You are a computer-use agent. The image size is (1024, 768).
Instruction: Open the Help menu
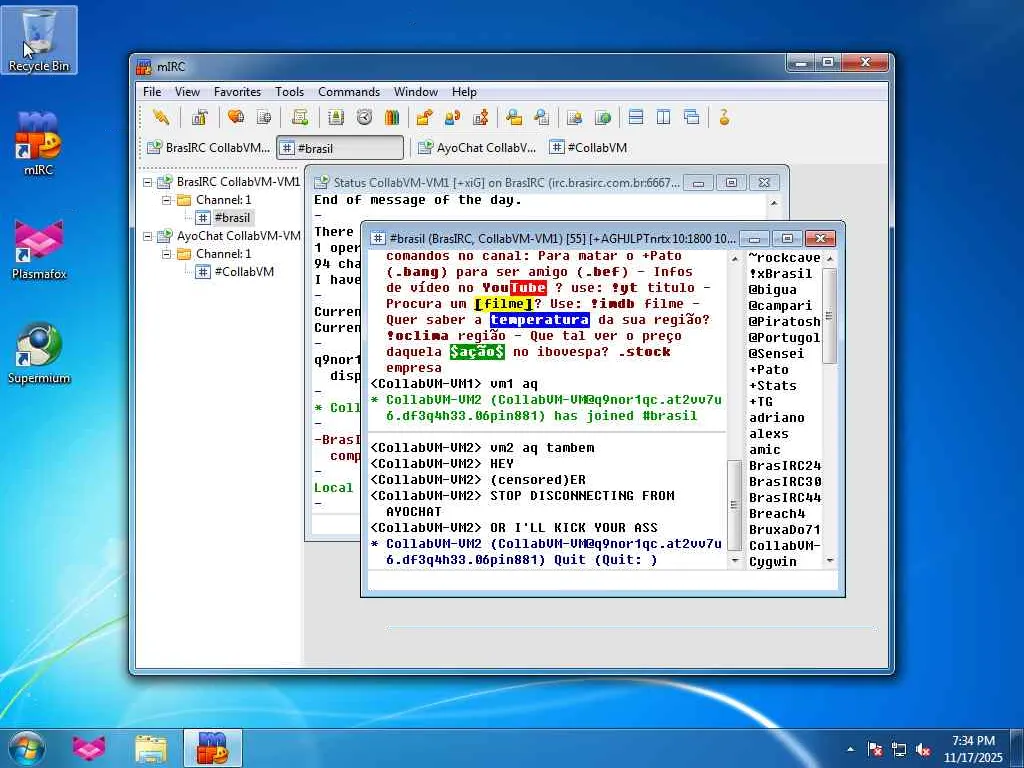click(x=464, y=92)
